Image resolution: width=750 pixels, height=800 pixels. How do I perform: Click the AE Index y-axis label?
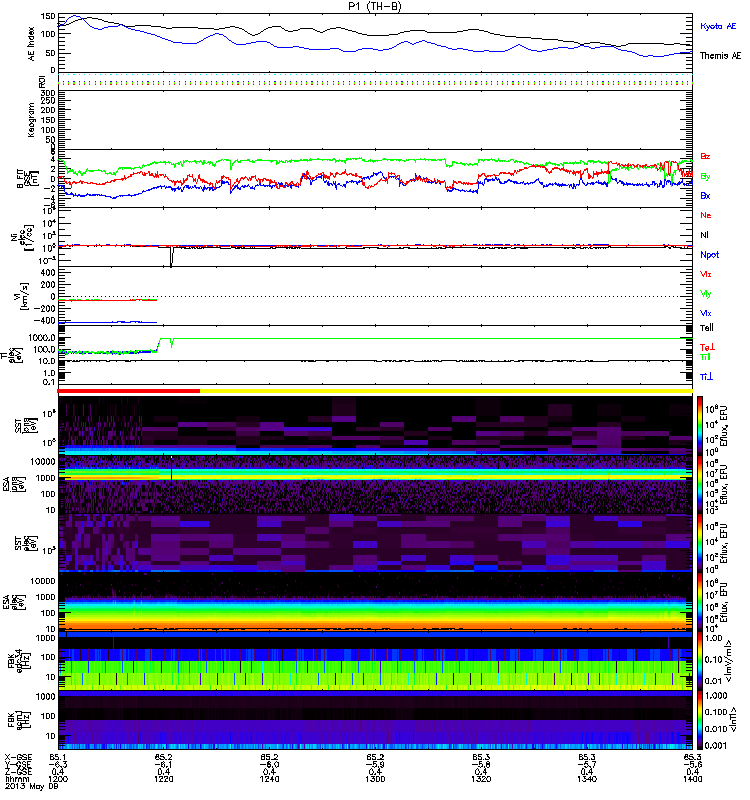(x=29, y=43)
